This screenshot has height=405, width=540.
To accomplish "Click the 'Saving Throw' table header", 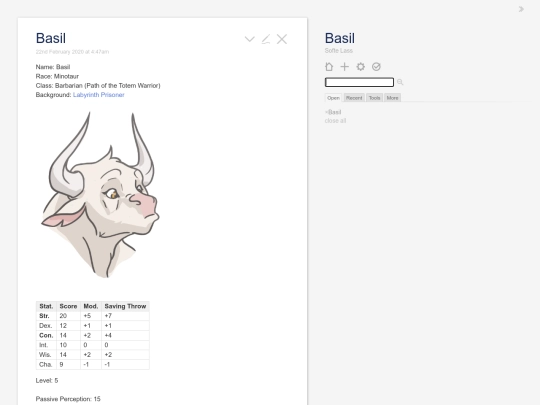I will pos(125,306).
